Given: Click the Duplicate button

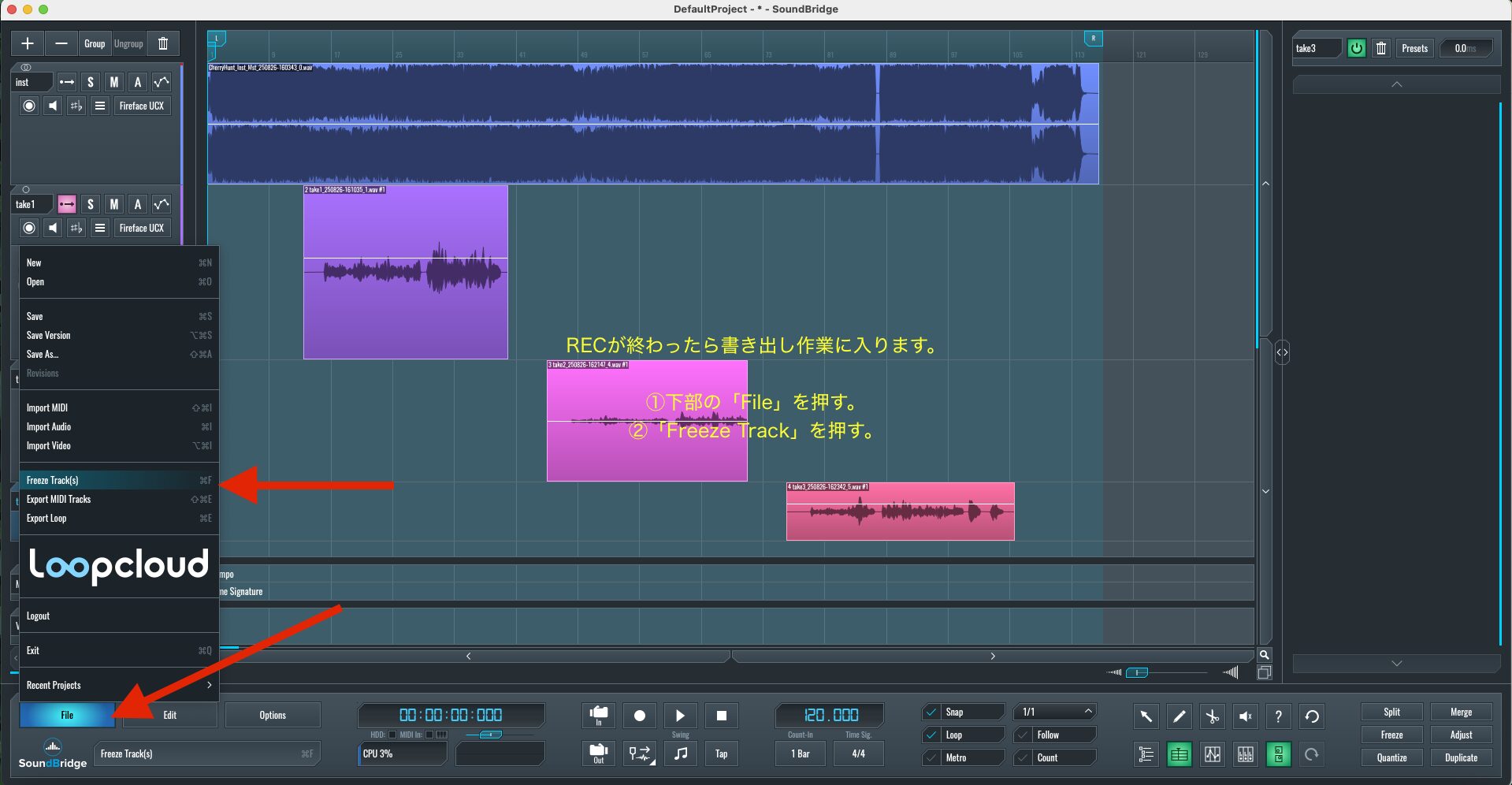Looking at the screenshot, I should coord(1461,757).
